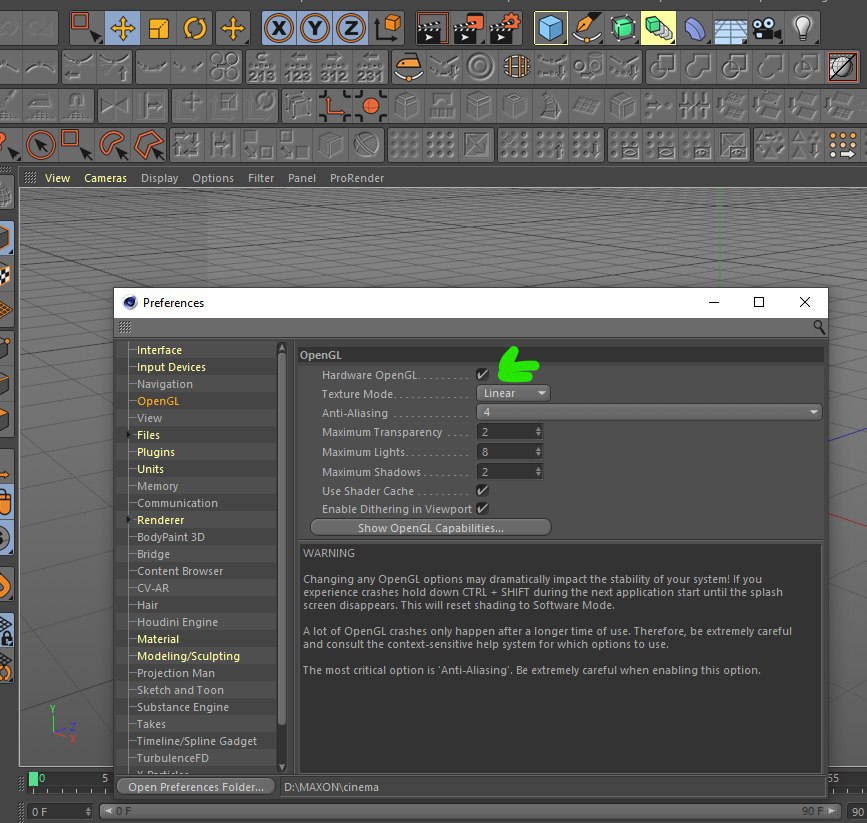Select Navigation preferences category
The height and width of the screenshot is (823, 867).
tap(165, 384)
